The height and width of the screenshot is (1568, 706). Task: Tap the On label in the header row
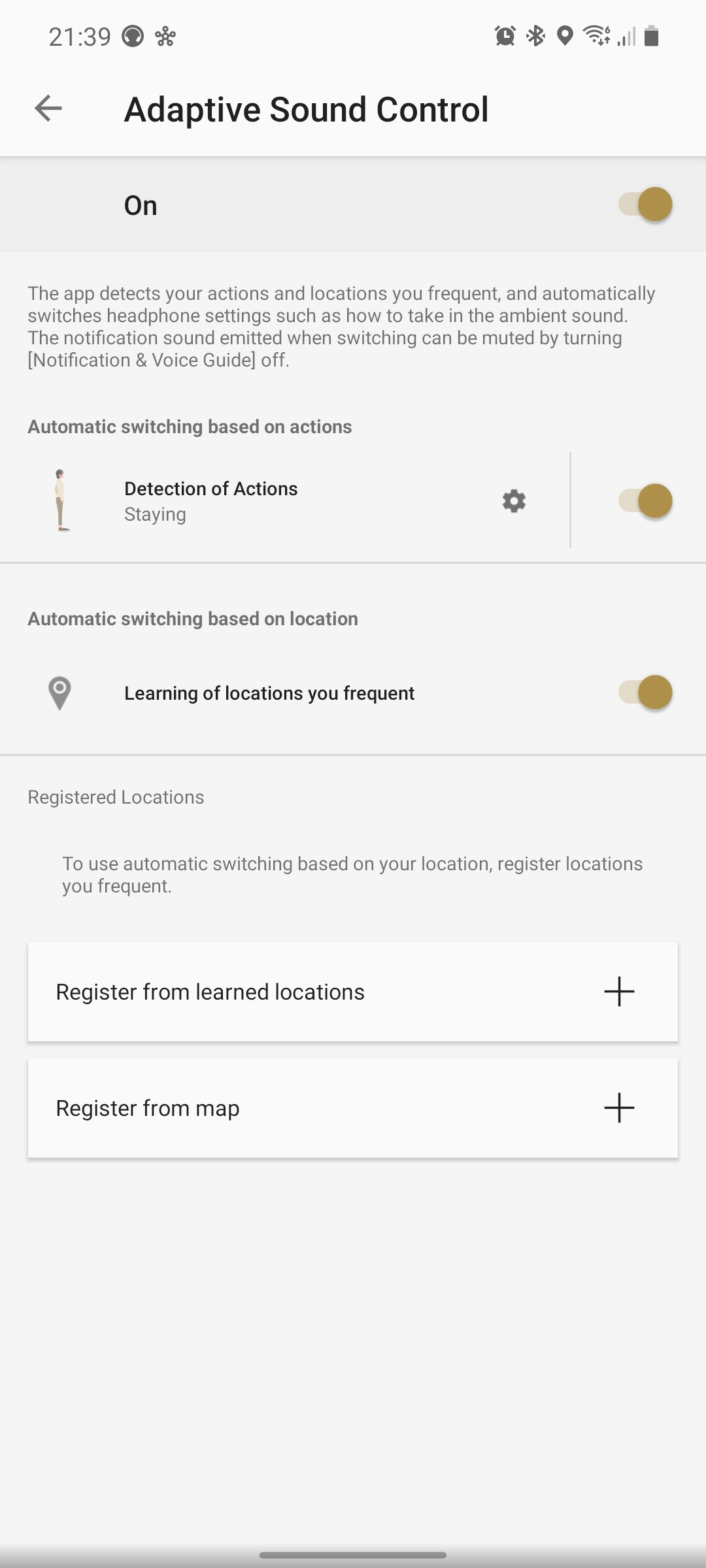(141, 205)
